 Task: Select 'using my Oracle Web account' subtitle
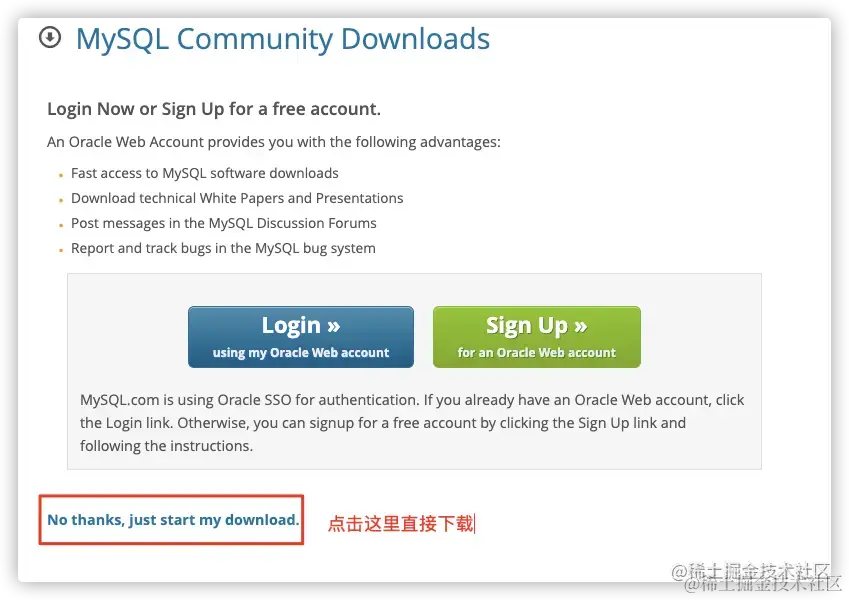tap(301, 353)
